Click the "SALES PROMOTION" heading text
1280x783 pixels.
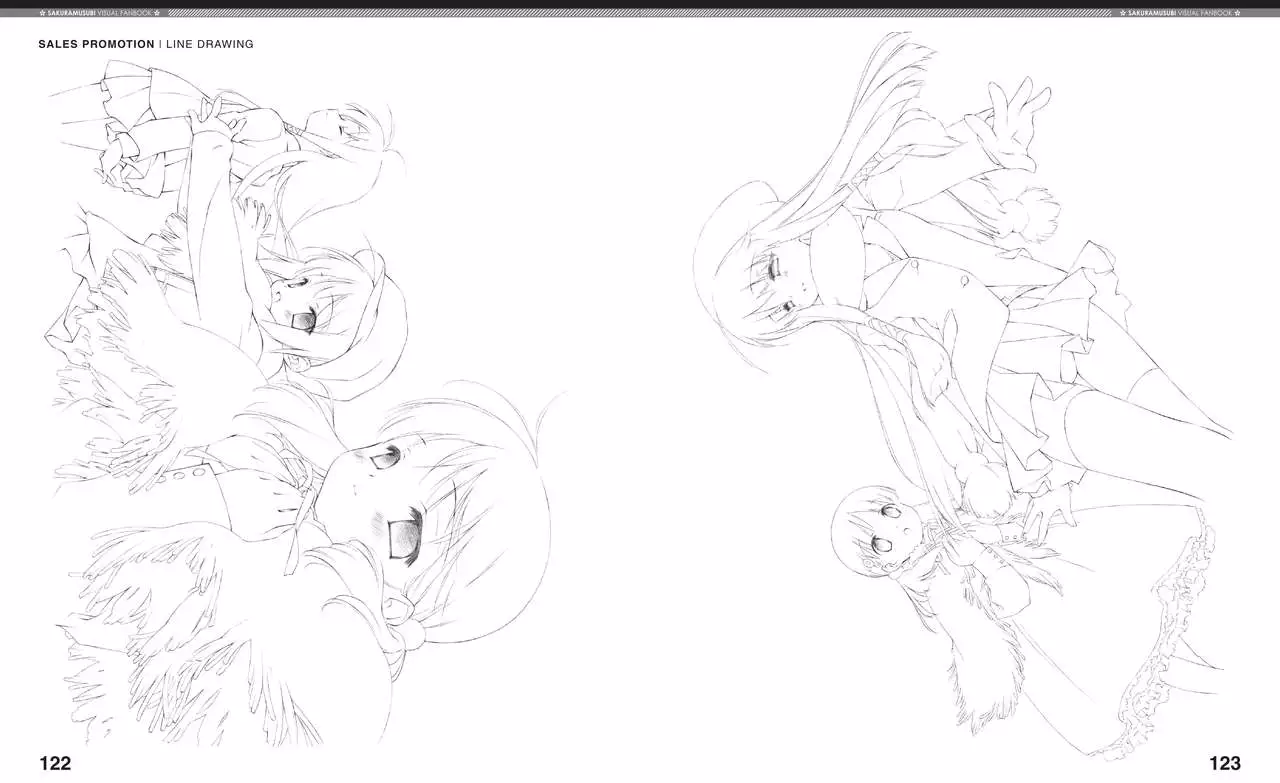pyautogui.click(x=96, y=45)
